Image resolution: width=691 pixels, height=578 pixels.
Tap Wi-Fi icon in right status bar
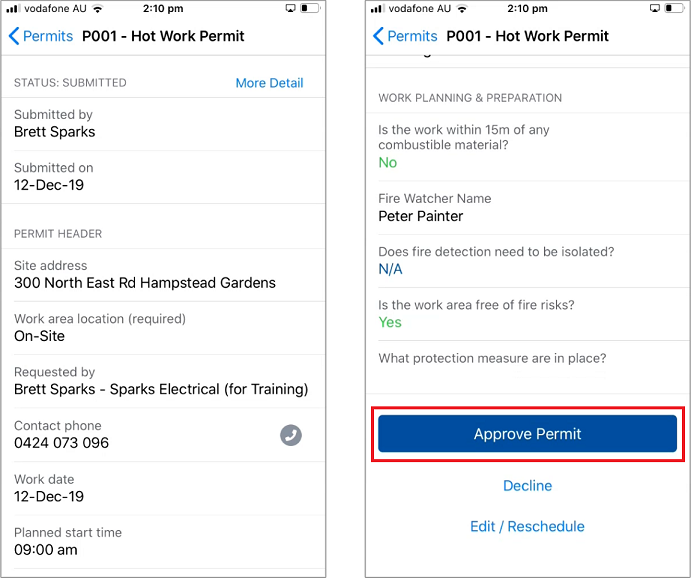pos(462,8)
